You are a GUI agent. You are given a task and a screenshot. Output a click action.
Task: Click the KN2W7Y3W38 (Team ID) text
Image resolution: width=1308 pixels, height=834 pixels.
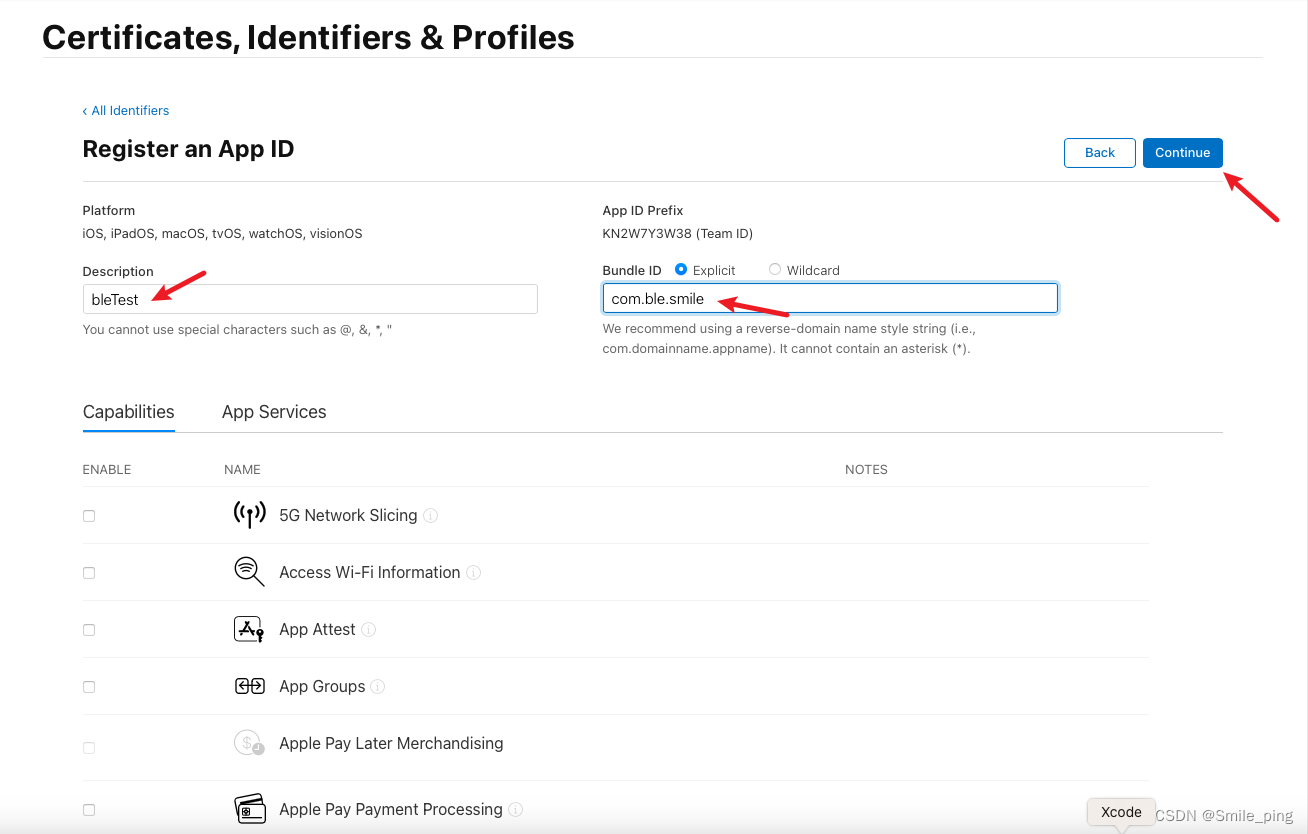pyautogui.click(x=677, y=233)
